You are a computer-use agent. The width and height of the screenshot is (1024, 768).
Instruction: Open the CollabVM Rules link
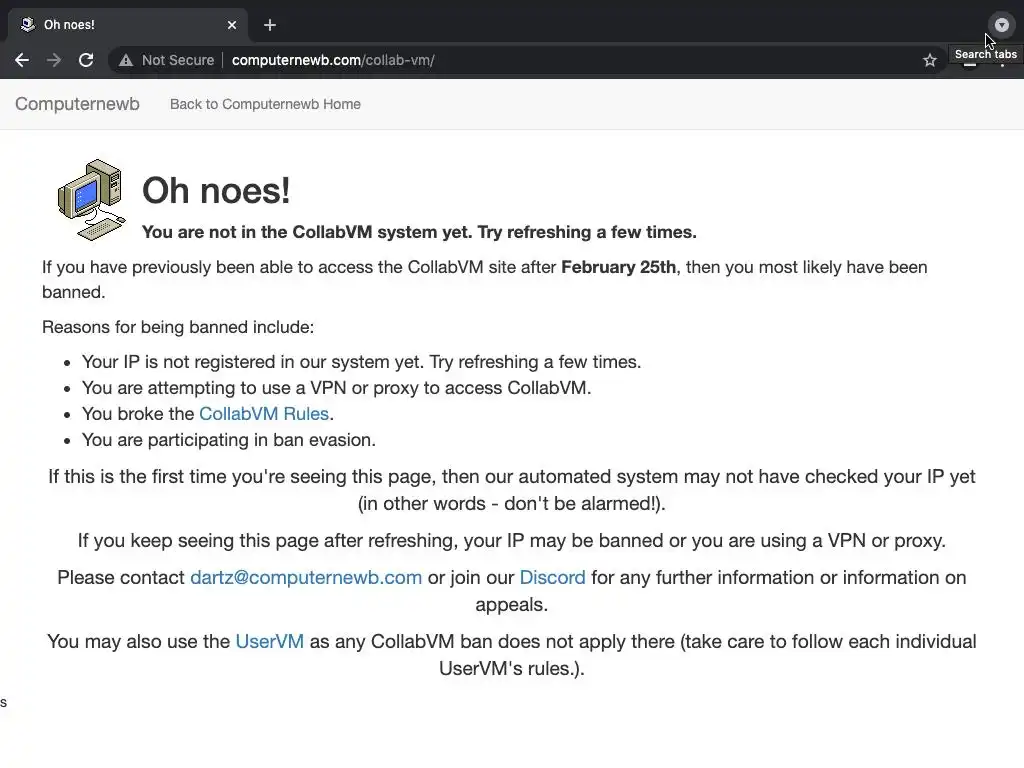point(264,414)
